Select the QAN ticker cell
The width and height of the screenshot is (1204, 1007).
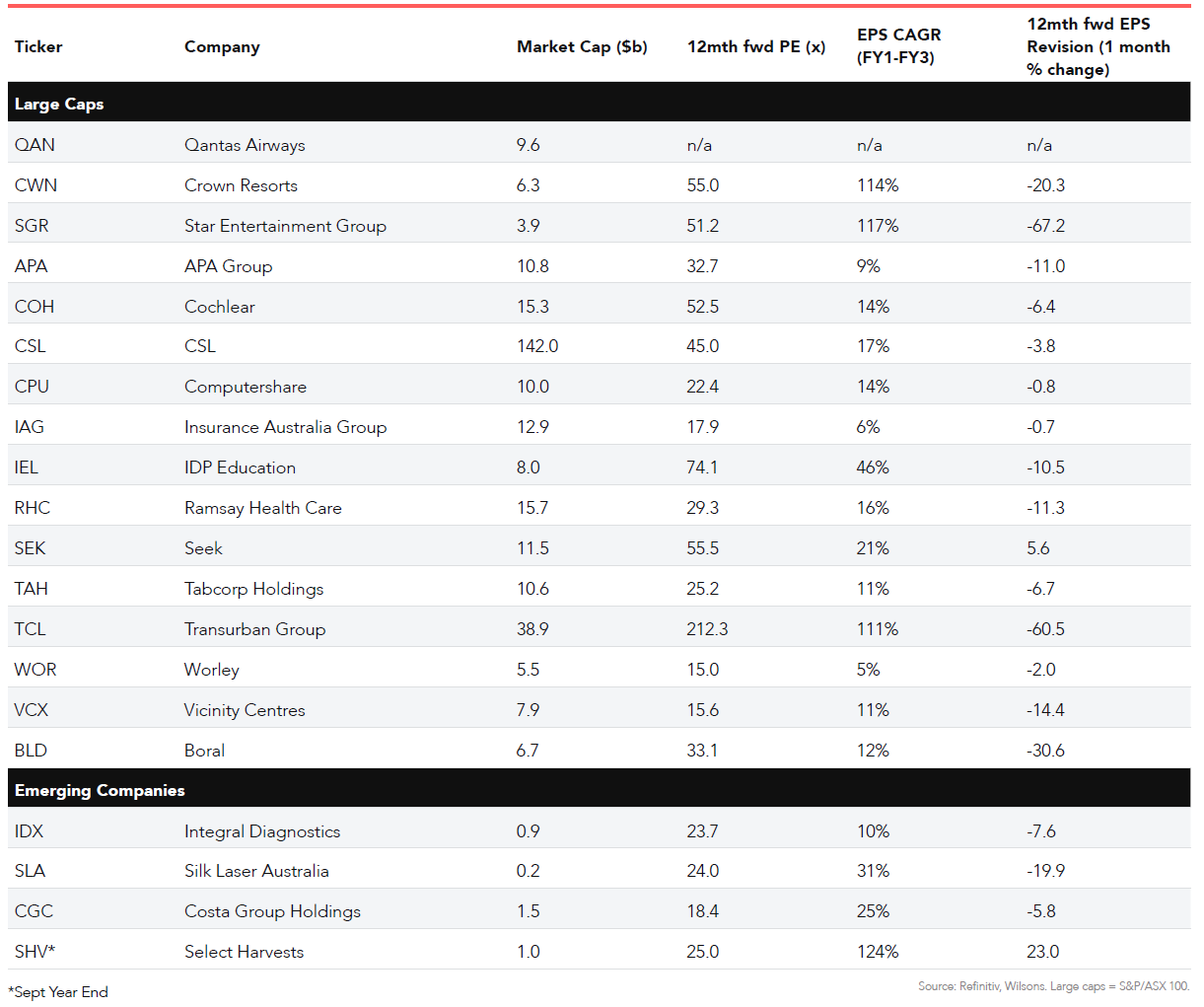(35, 145)
